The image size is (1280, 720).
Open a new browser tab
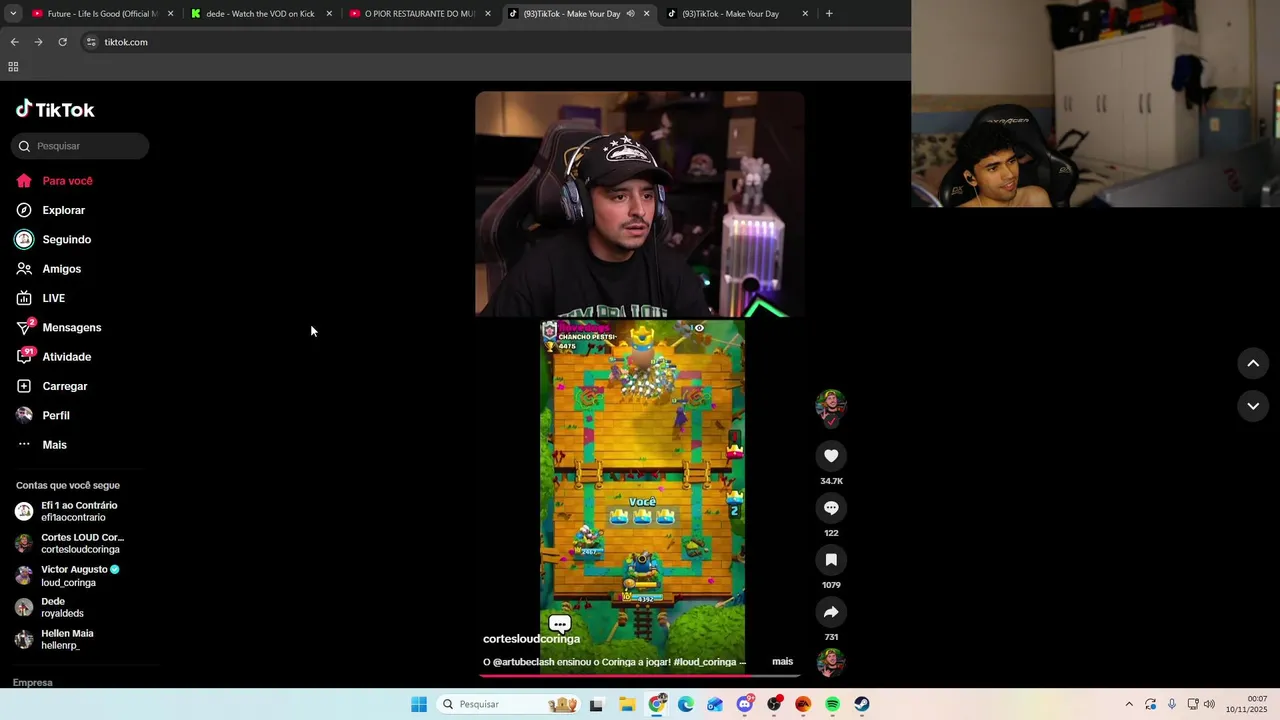[829, 14]
